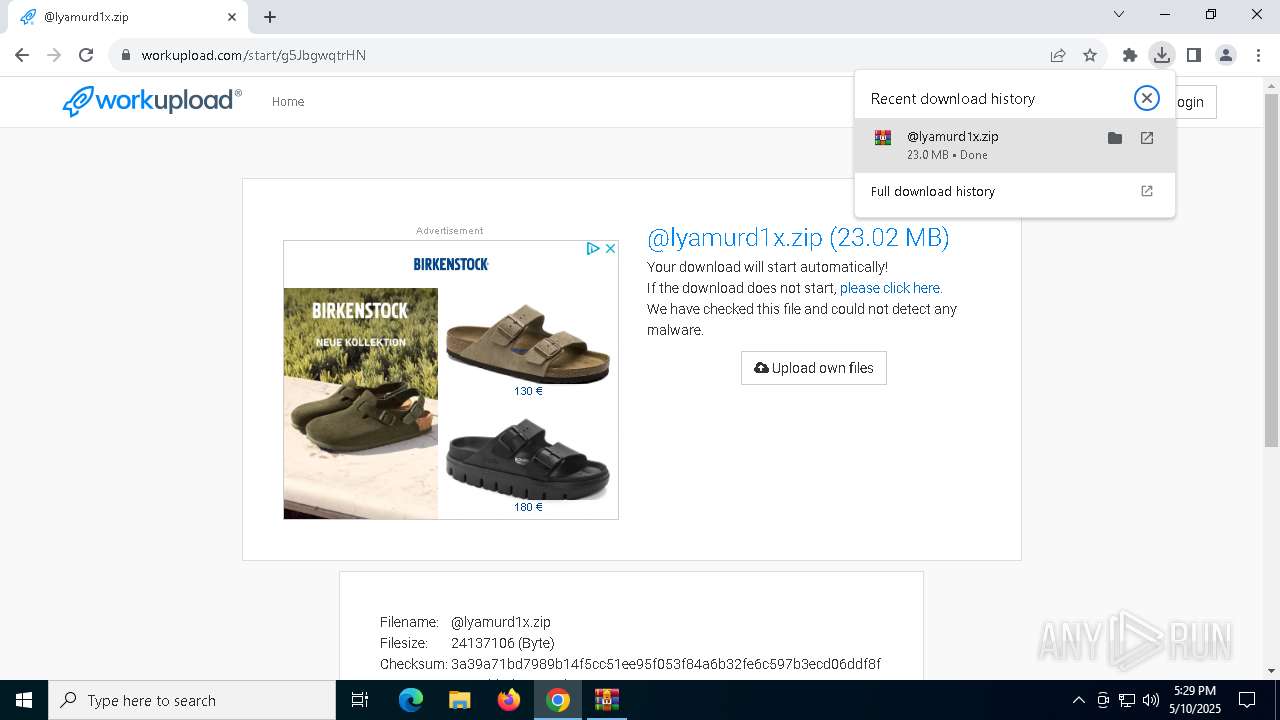
Task: Open AdChoices info icon on advertisement
Action: (x=593, y=248)
